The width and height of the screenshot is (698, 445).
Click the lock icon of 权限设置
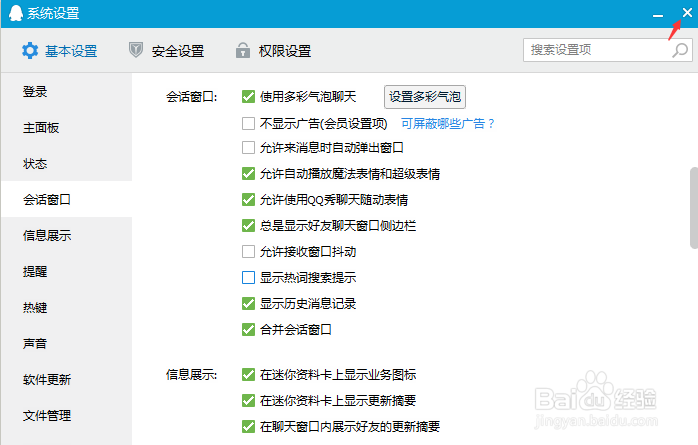pyautogui.click(x=243, y=50)
